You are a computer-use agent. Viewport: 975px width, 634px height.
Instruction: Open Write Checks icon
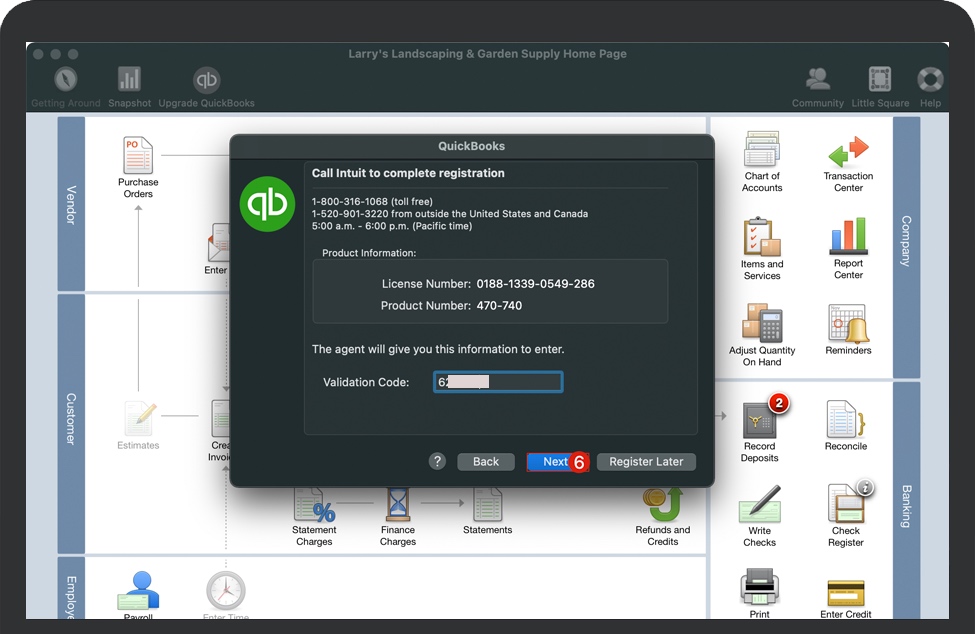tap(760, 504)
